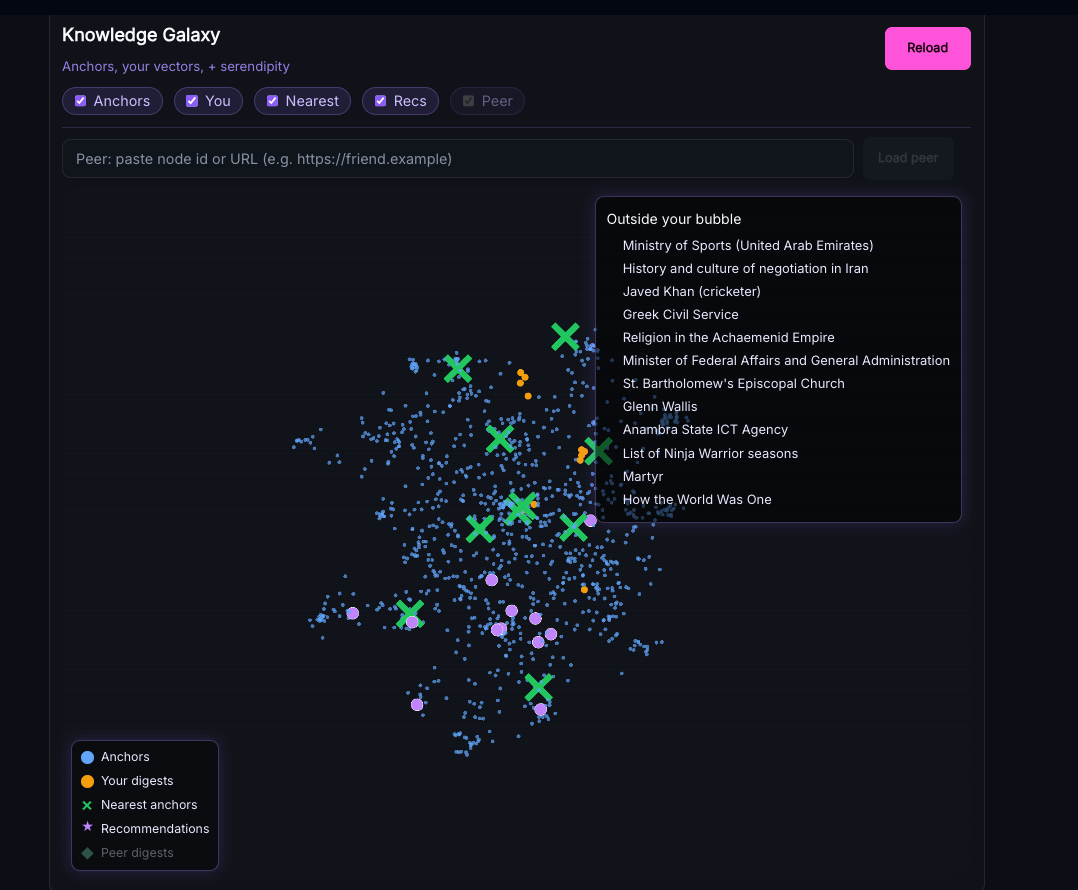Select the topmost green X marker in galaxy
The height and width of the screenshot is (890, 1078).
(x=565, y=337)
